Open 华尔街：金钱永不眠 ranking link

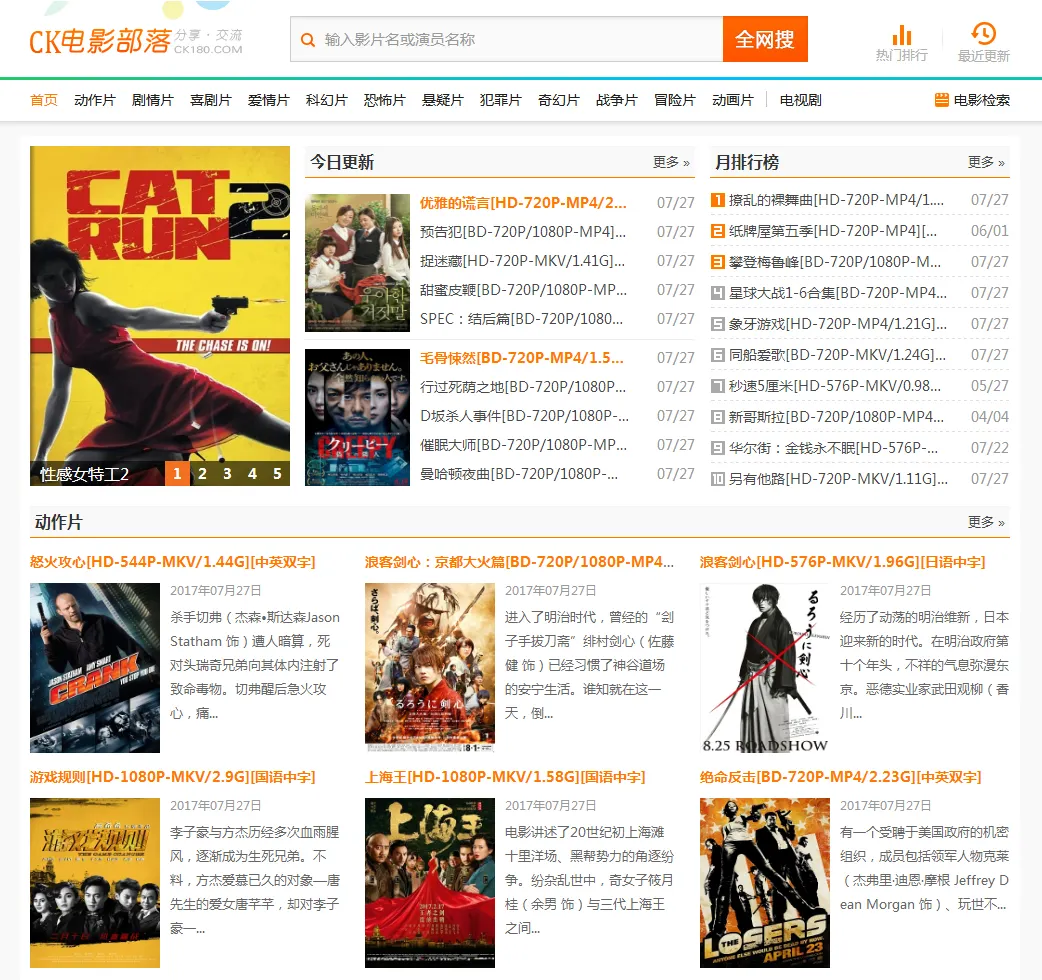pyautogui.click(x=834, y=448)
